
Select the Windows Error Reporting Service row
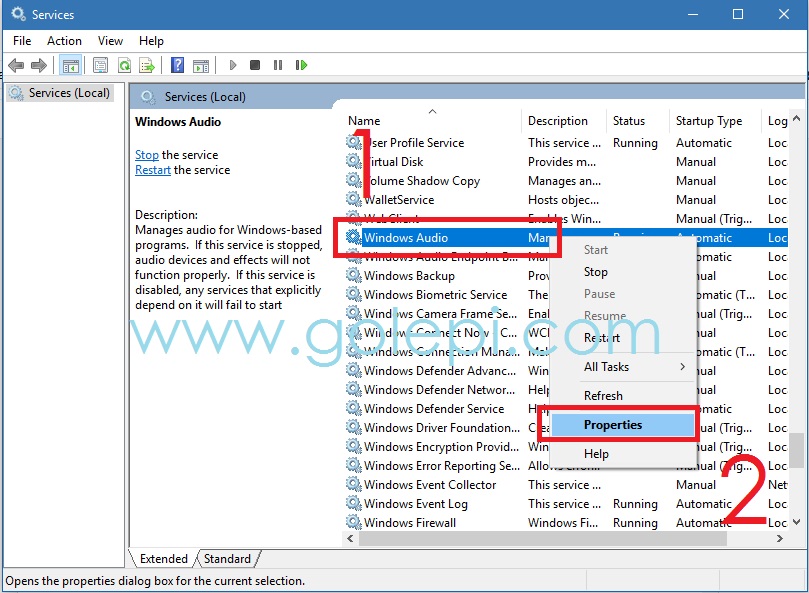pos(566,466)
